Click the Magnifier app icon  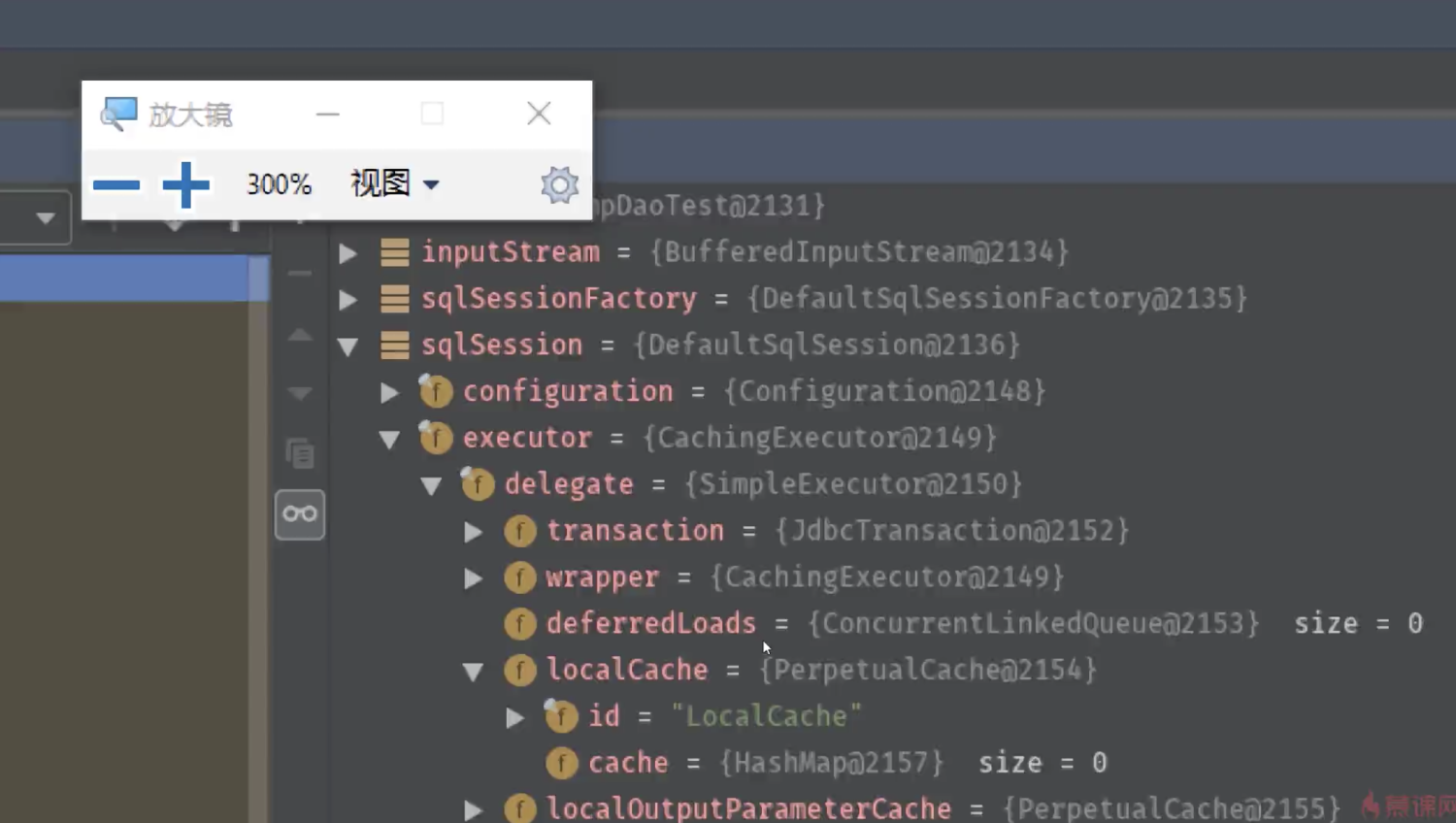pyautogui.click(x=118, y=115)
